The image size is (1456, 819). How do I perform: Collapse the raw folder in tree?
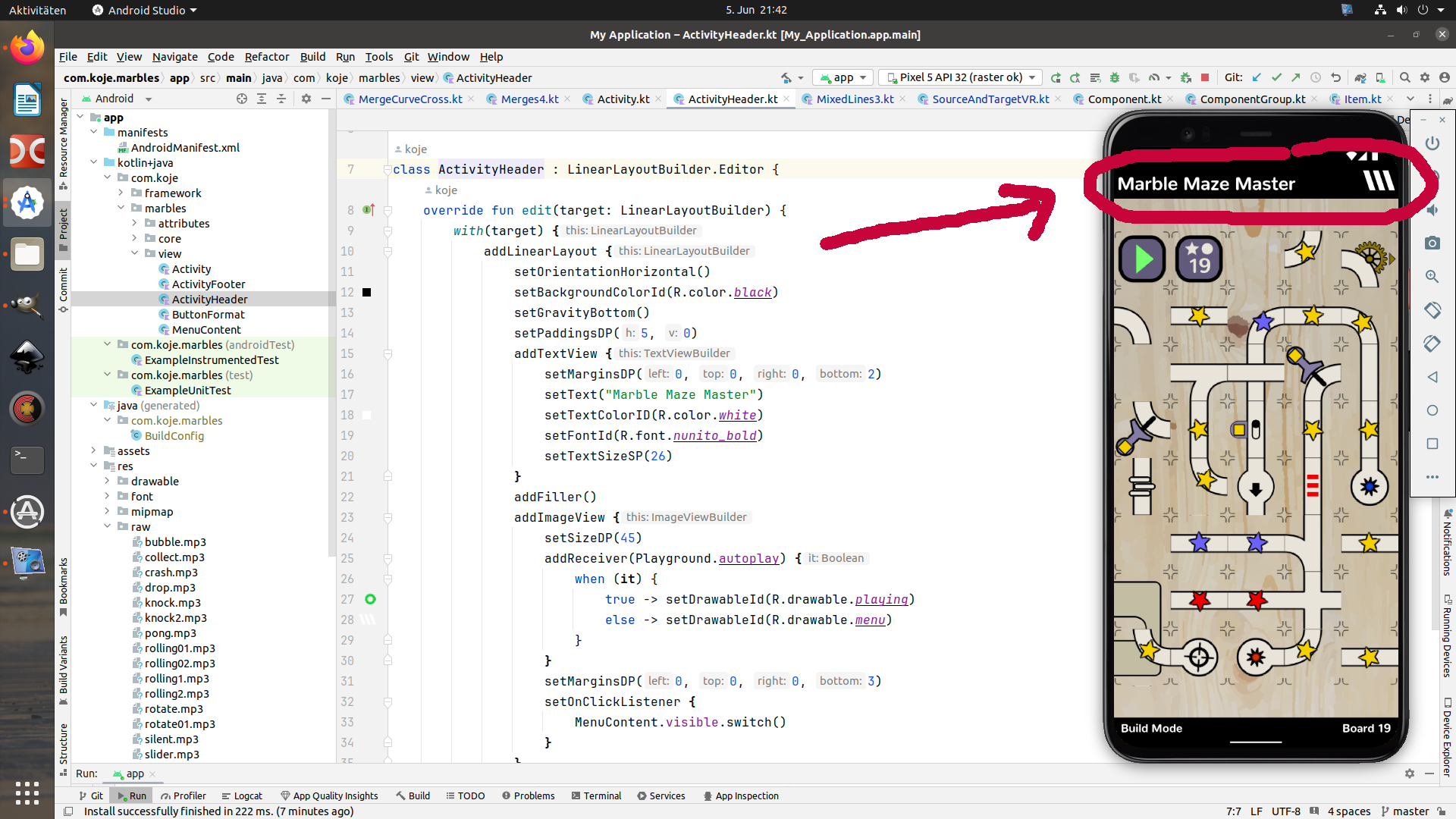(x=108, y=526)
